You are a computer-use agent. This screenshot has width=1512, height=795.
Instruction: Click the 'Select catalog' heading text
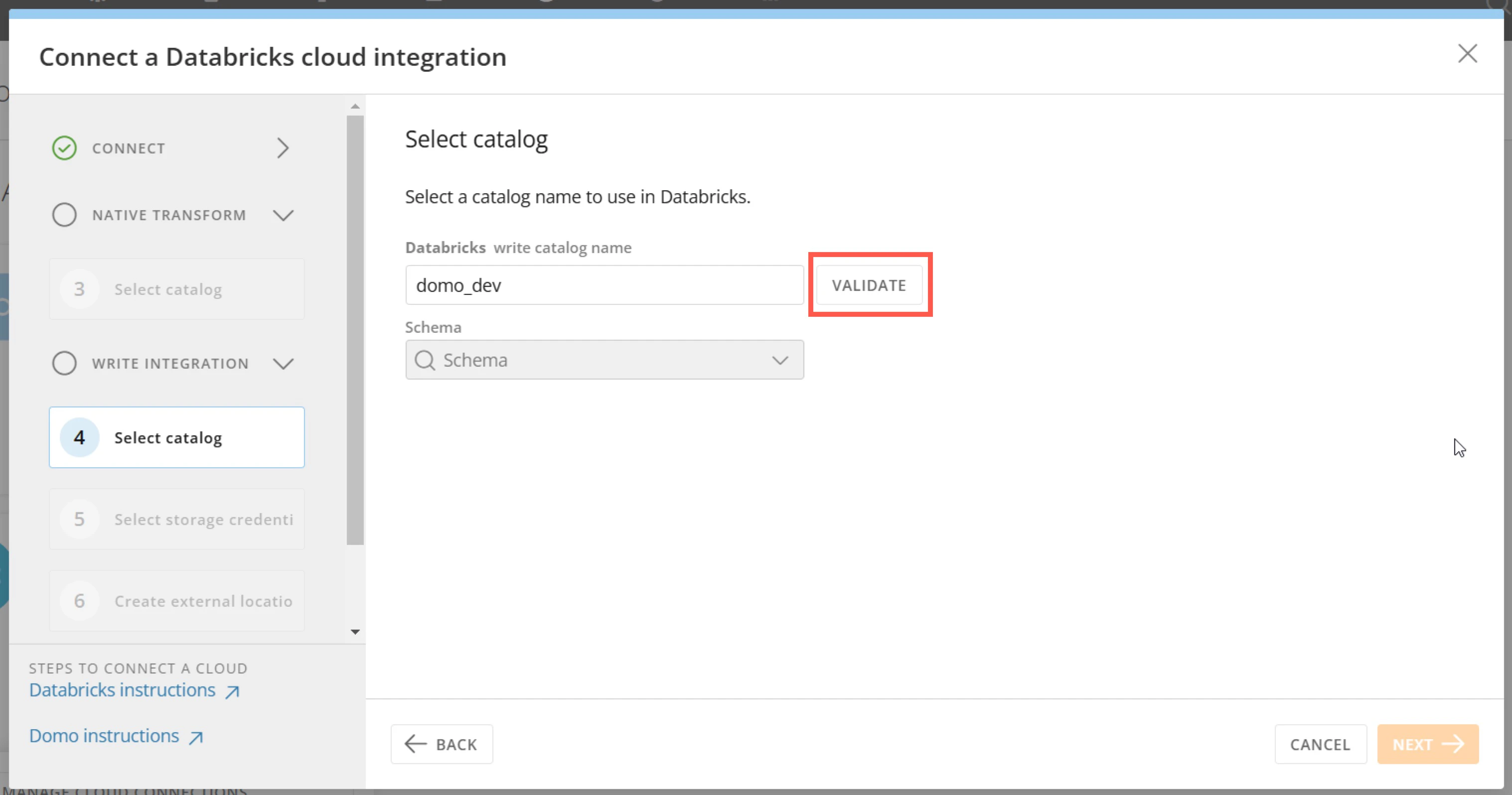(x=476, y=139)
